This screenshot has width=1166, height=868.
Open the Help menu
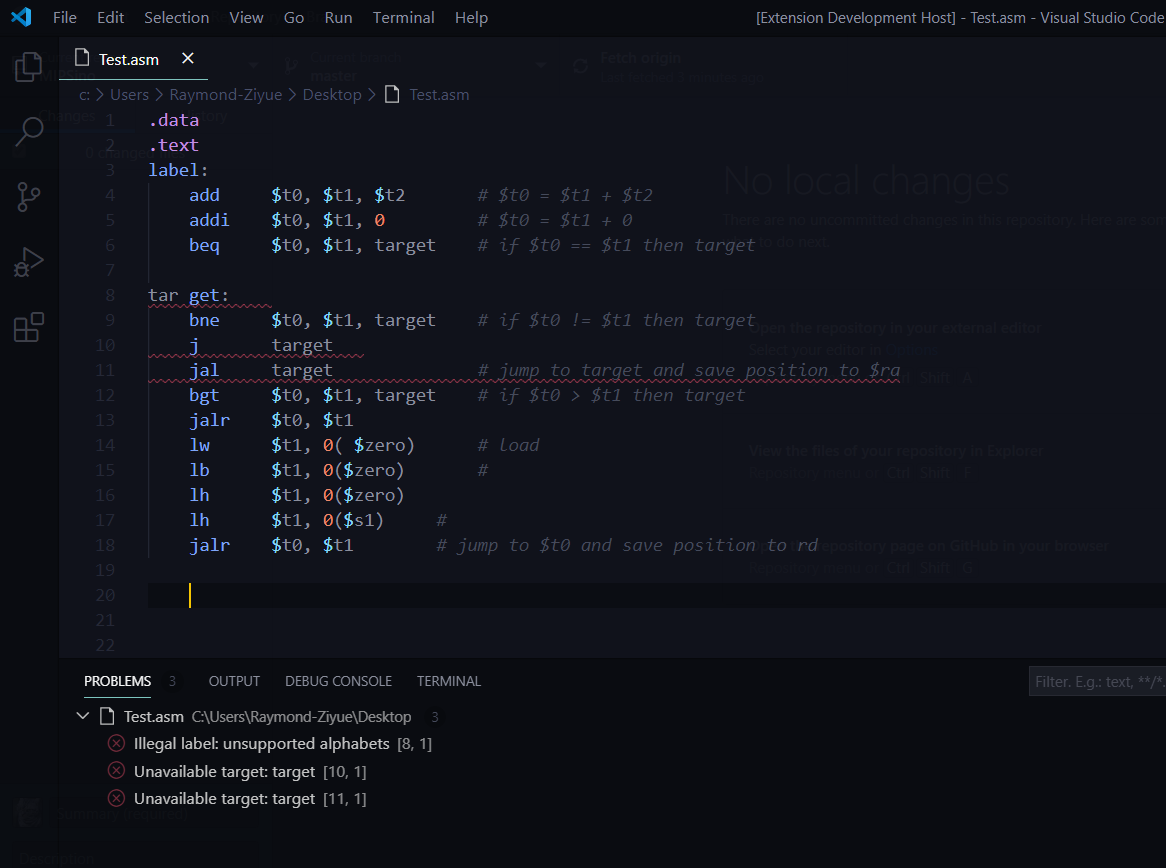pyautogui.click(x=471, y=17)
